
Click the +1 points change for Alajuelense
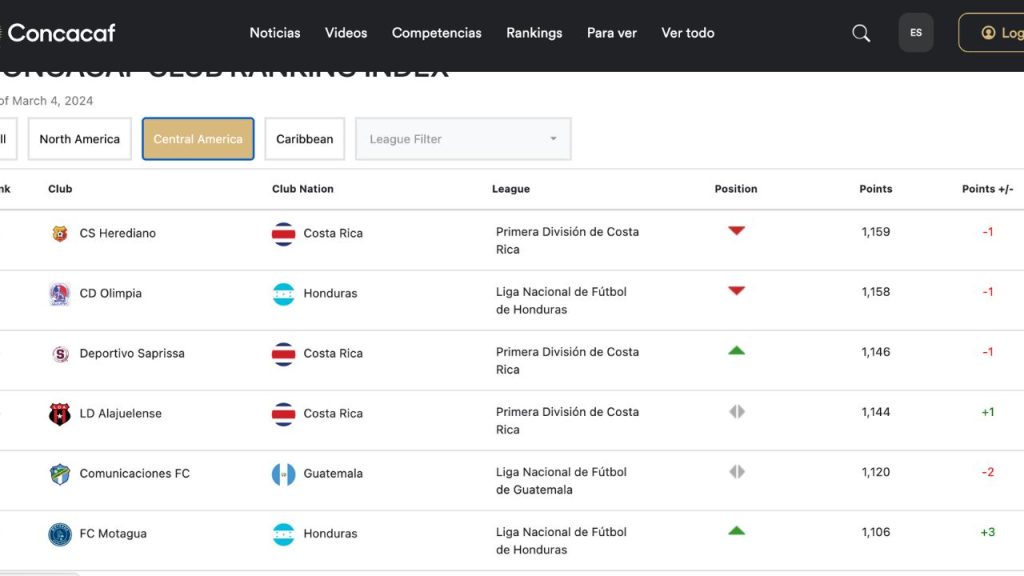click(x=987, y=412)
